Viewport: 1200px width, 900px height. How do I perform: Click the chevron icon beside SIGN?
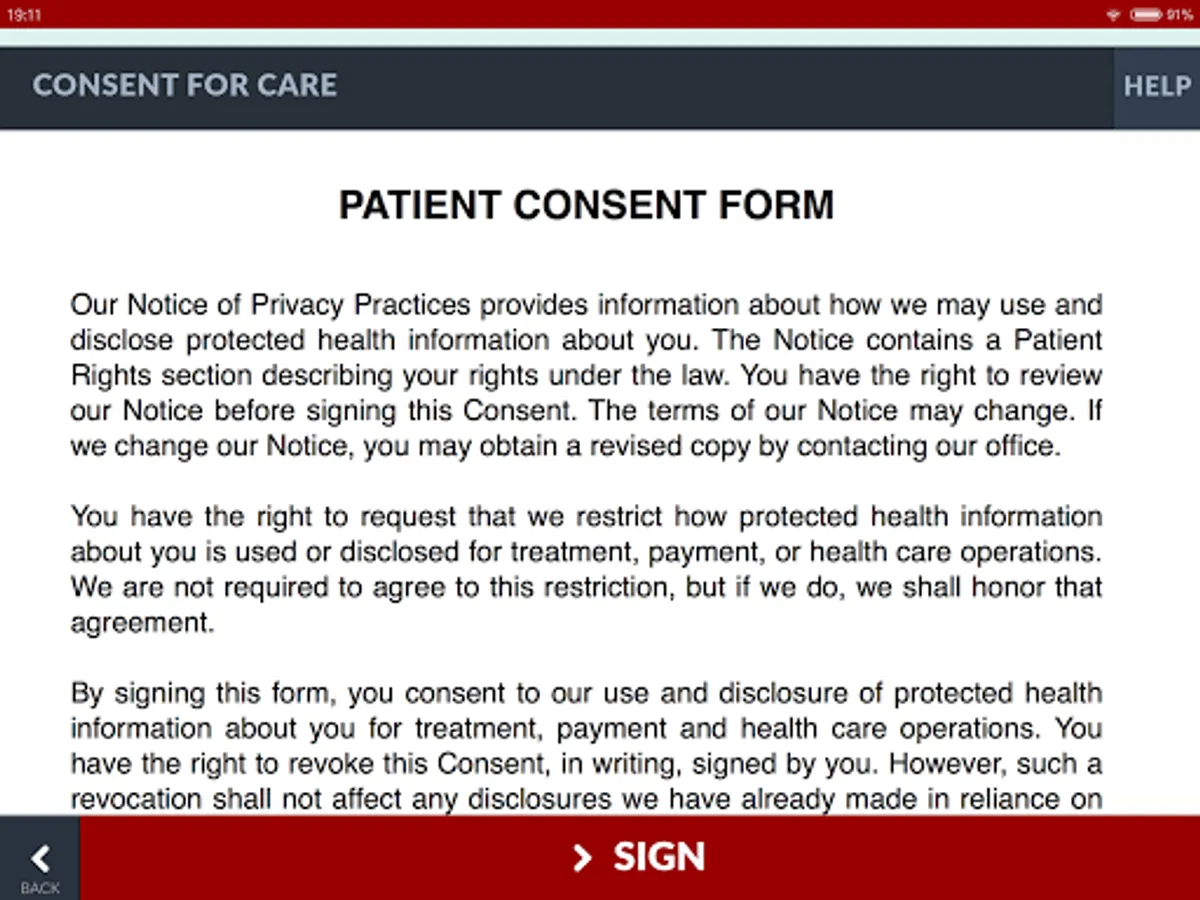tap(582, 857)
